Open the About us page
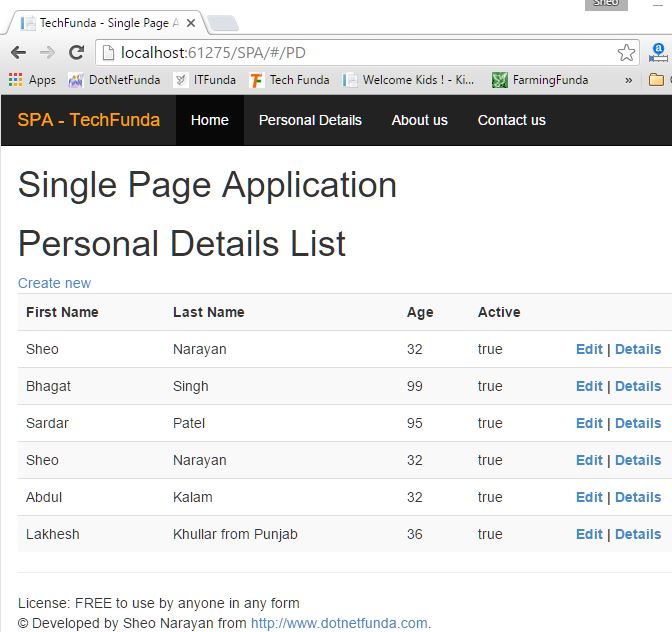Screen dimensions: 672x632 pos(420,120)
